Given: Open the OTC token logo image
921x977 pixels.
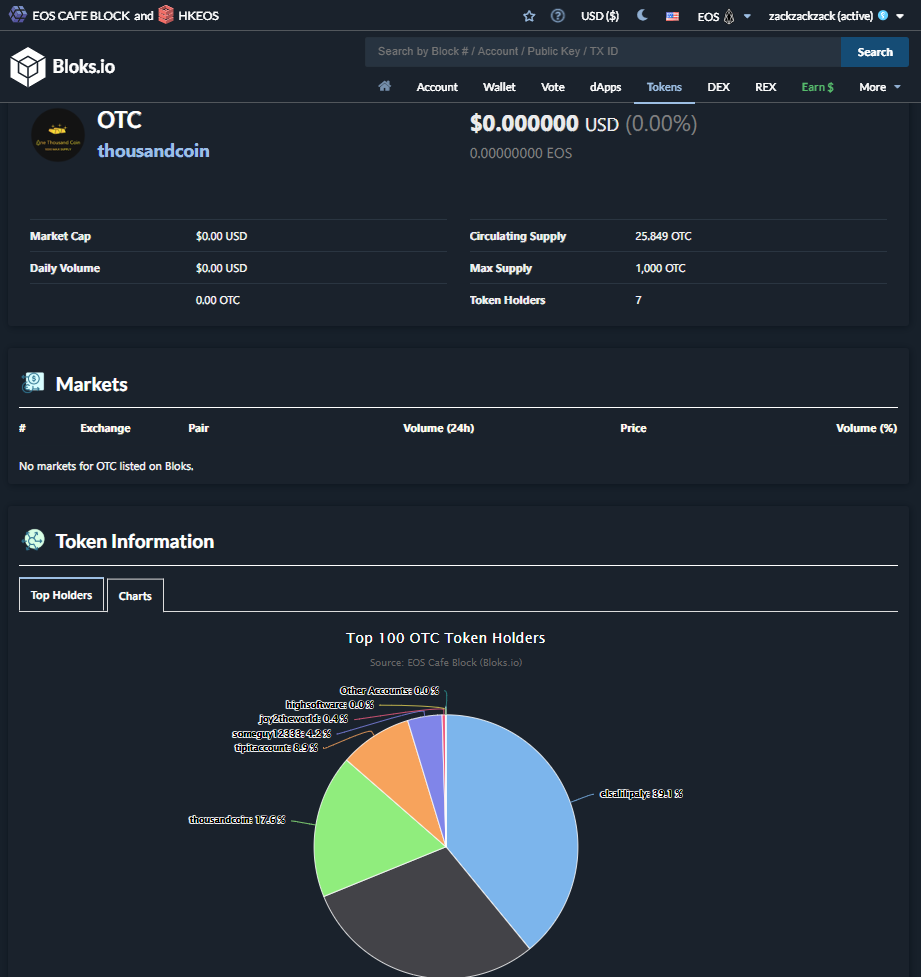Looking at the screenshot, I should [x=58, y=135].
